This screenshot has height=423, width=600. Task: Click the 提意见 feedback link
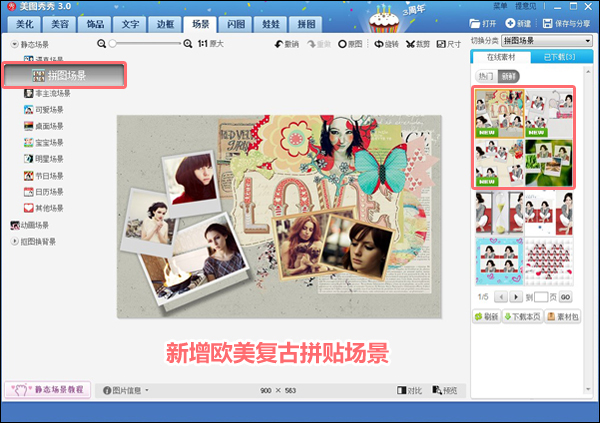click(526, 6)
